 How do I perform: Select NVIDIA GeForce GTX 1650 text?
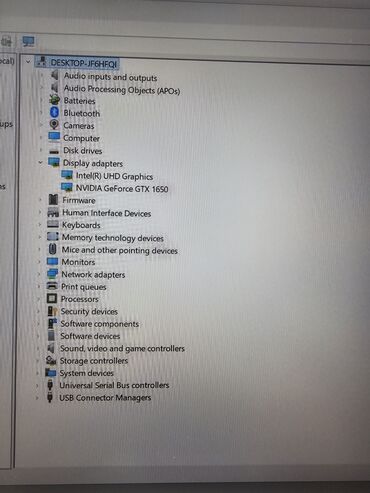coord(122,188)
